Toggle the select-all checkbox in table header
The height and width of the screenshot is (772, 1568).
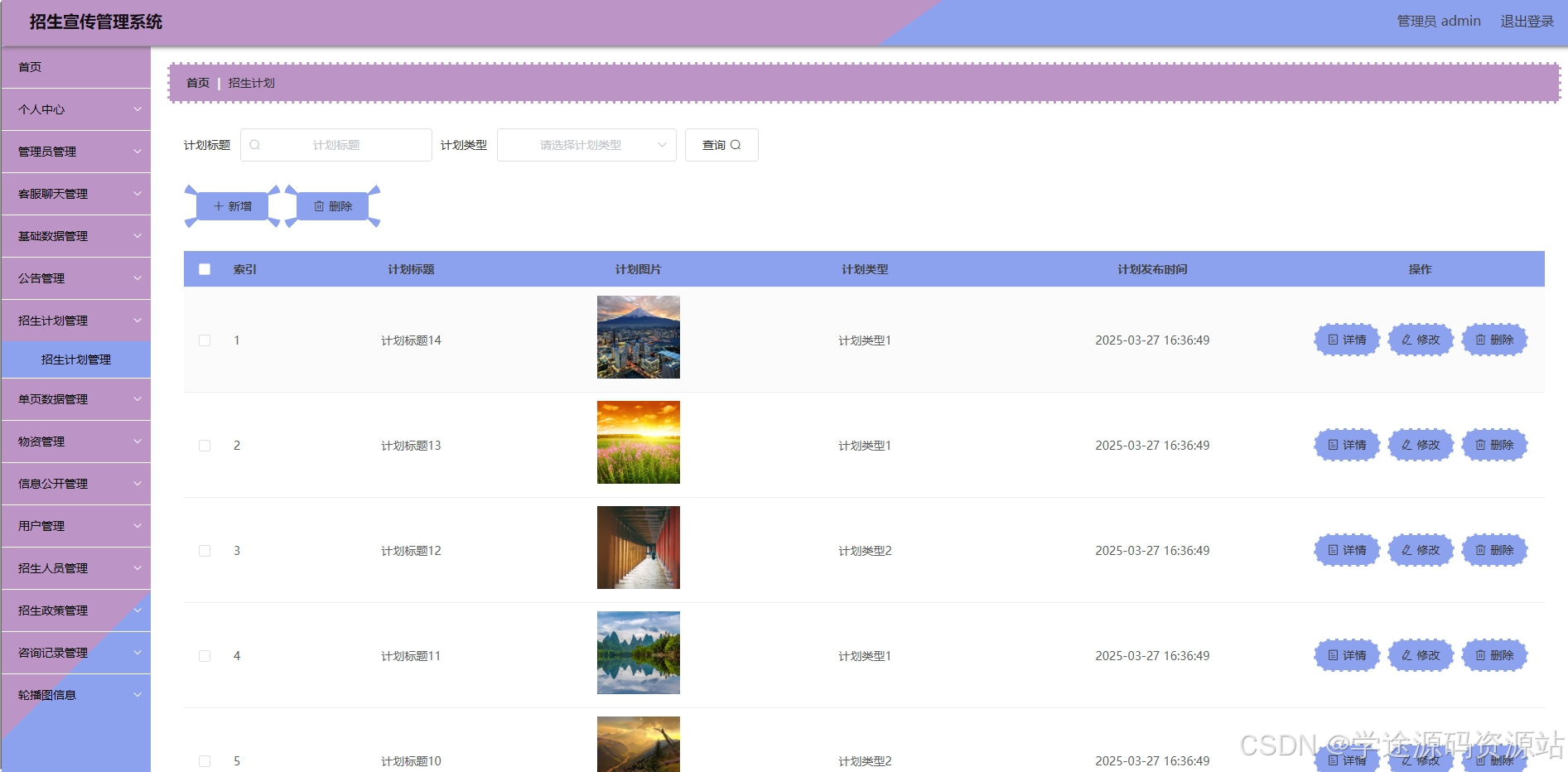click(x=205, y=269)
